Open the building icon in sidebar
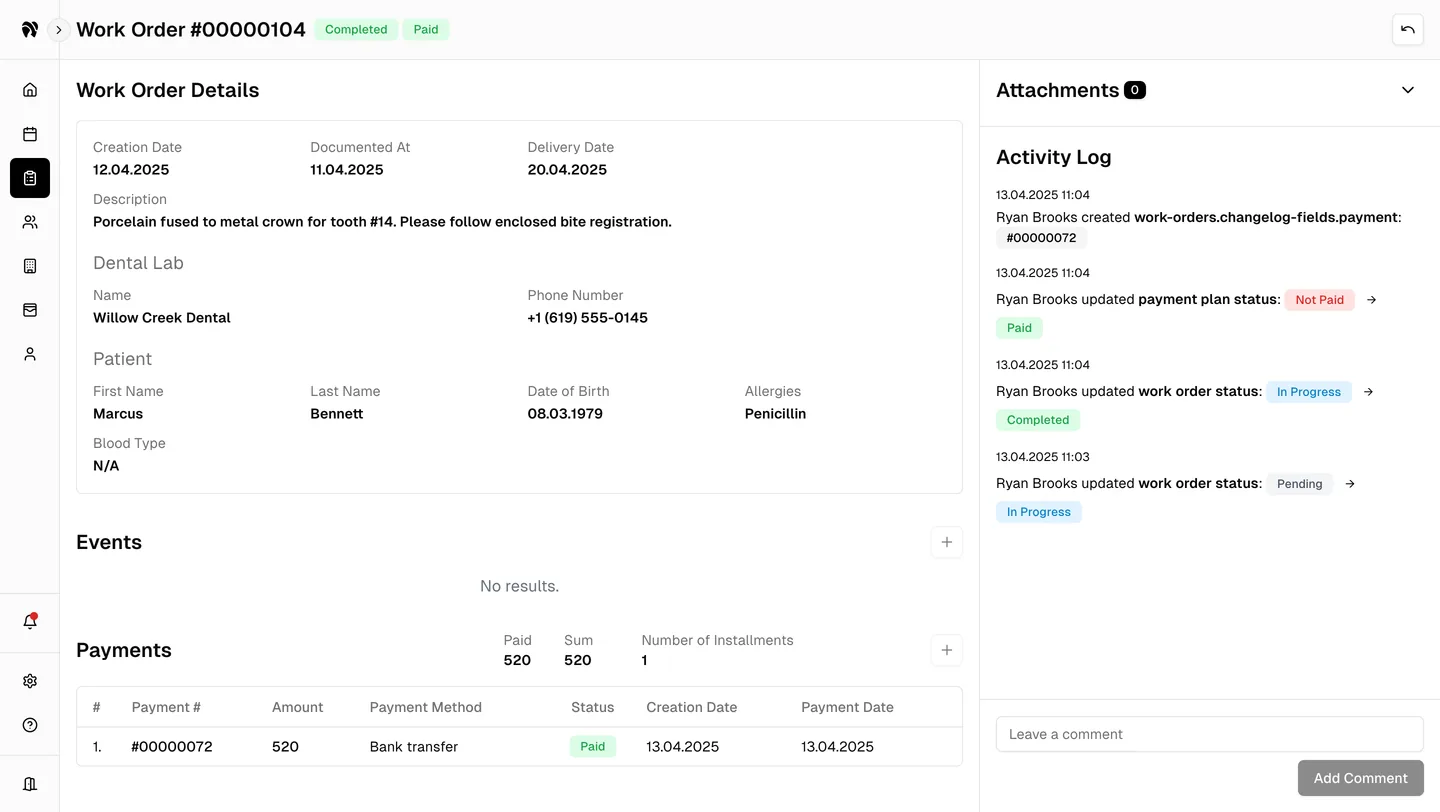 pos(30,266)
